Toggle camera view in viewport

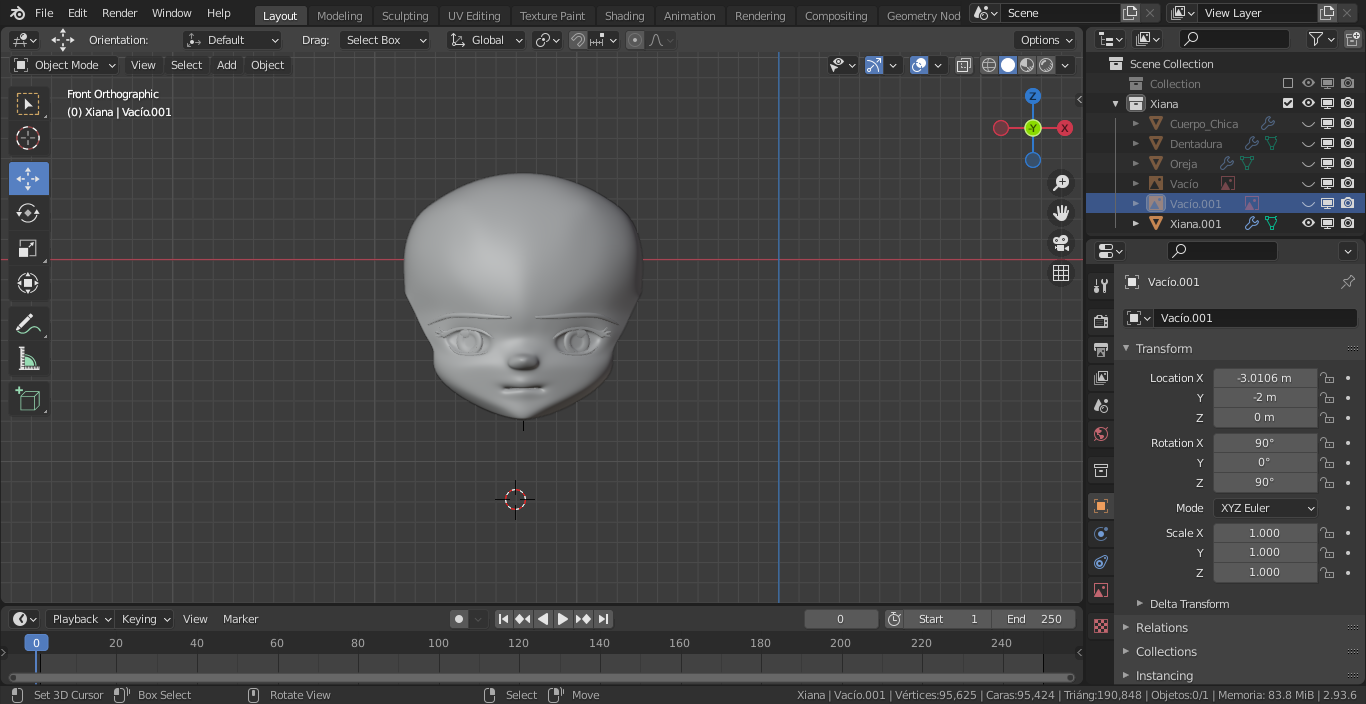tap(1061, 243)
